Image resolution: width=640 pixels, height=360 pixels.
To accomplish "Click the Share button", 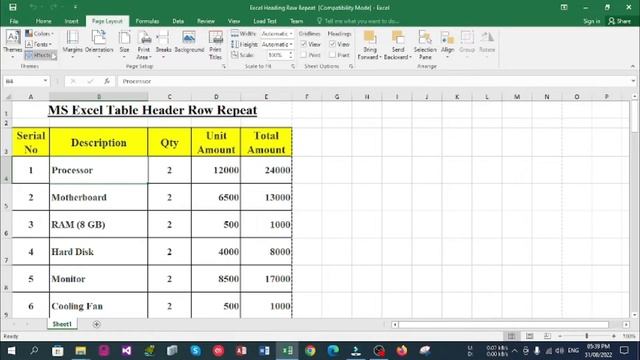I will click(x=619, y=21).
